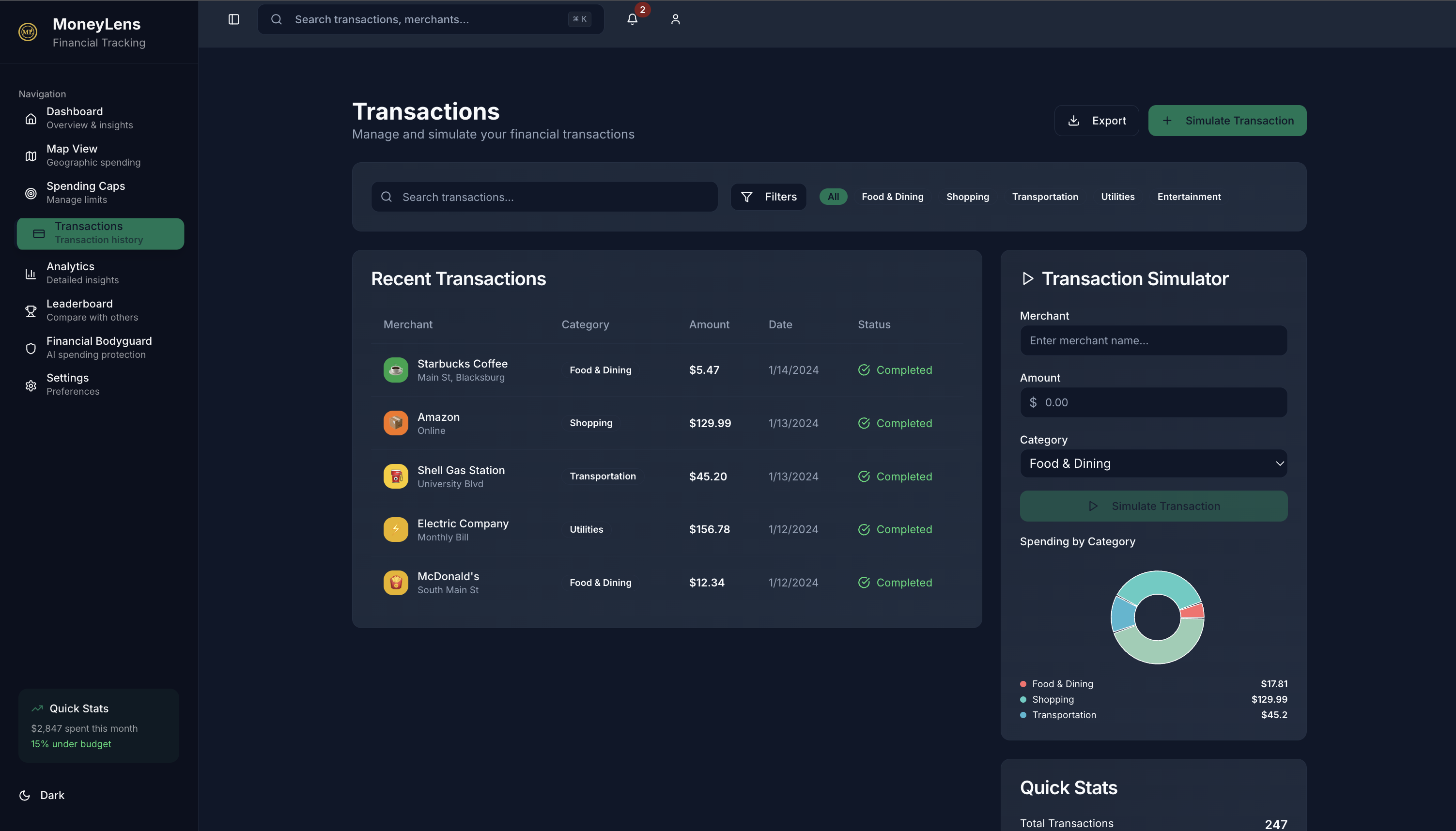Screen dimensions: 1456x831
Task: Click the Electric Company lightning icon
Action: (396, 529)
